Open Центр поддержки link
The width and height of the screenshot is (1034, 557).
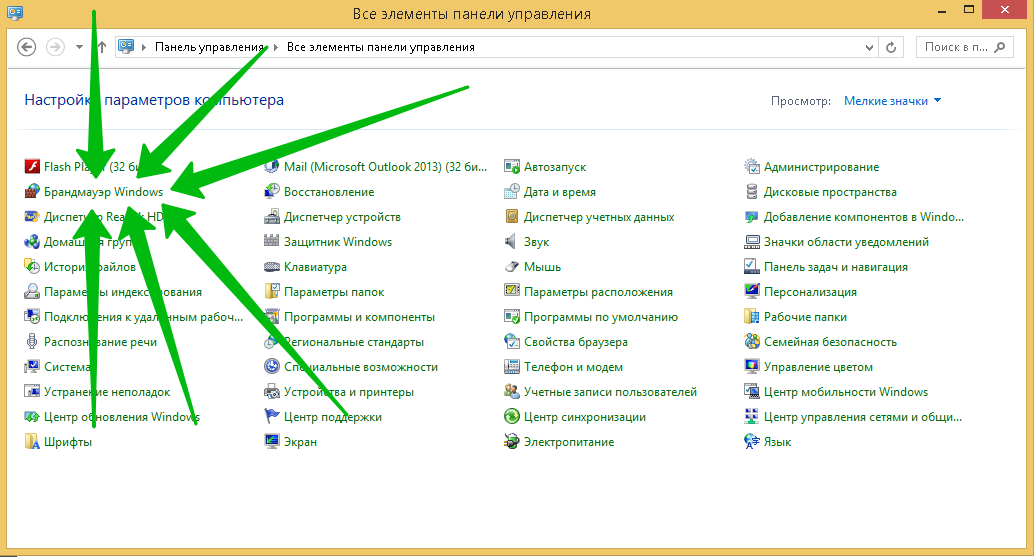click(332, 417)
